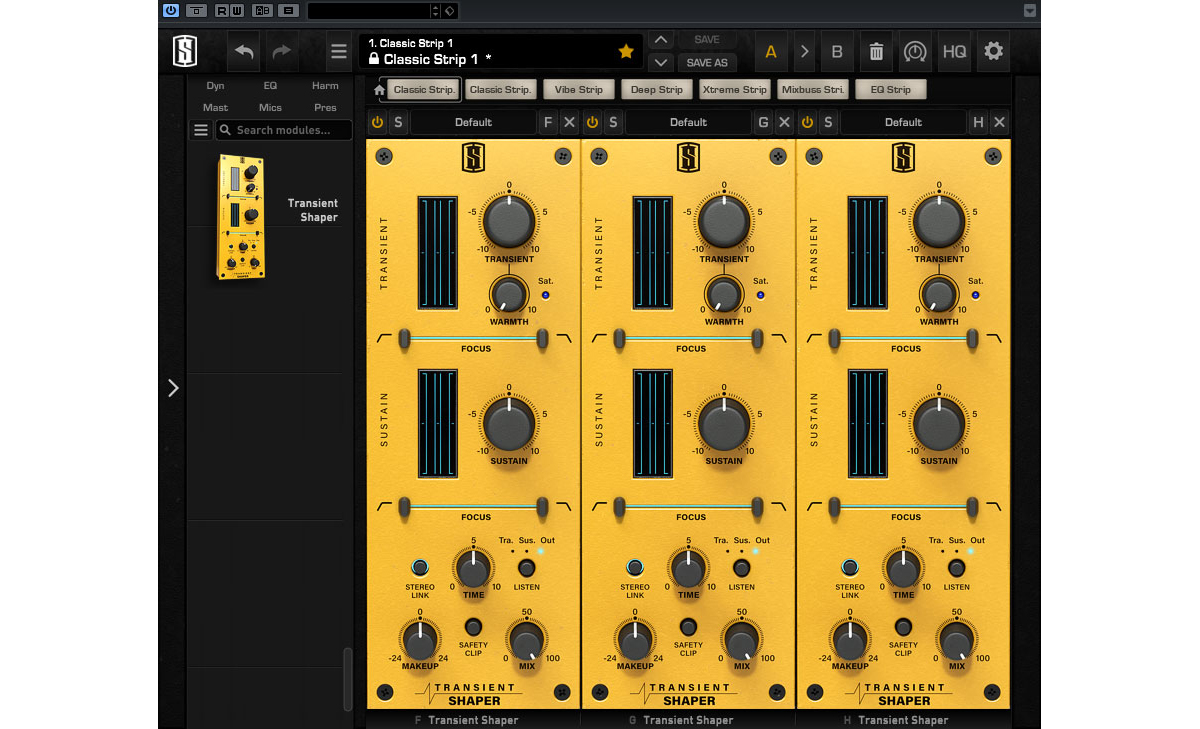This screenshot has width=1200, height=729.
Task: Click the Listen switch on module G
Action: click(741, 568)
